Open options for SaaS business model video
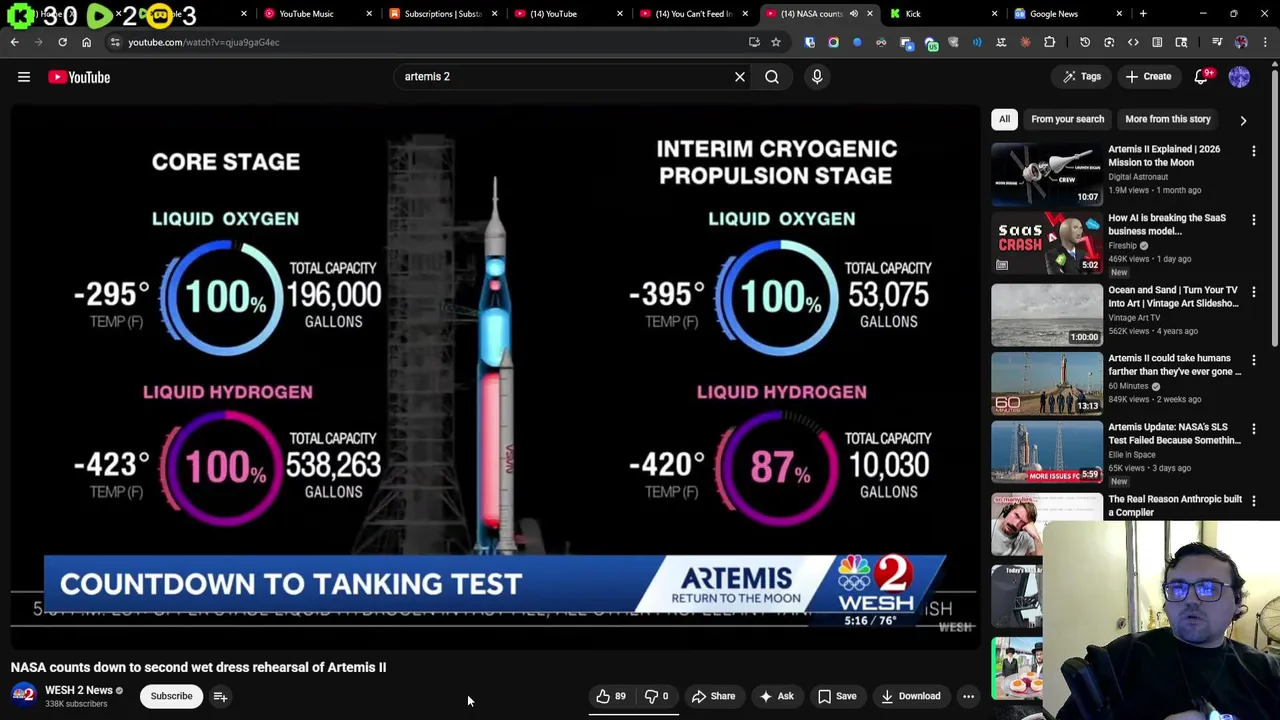The height and width of the screenshot is (720, 1280). (1253, 220)
